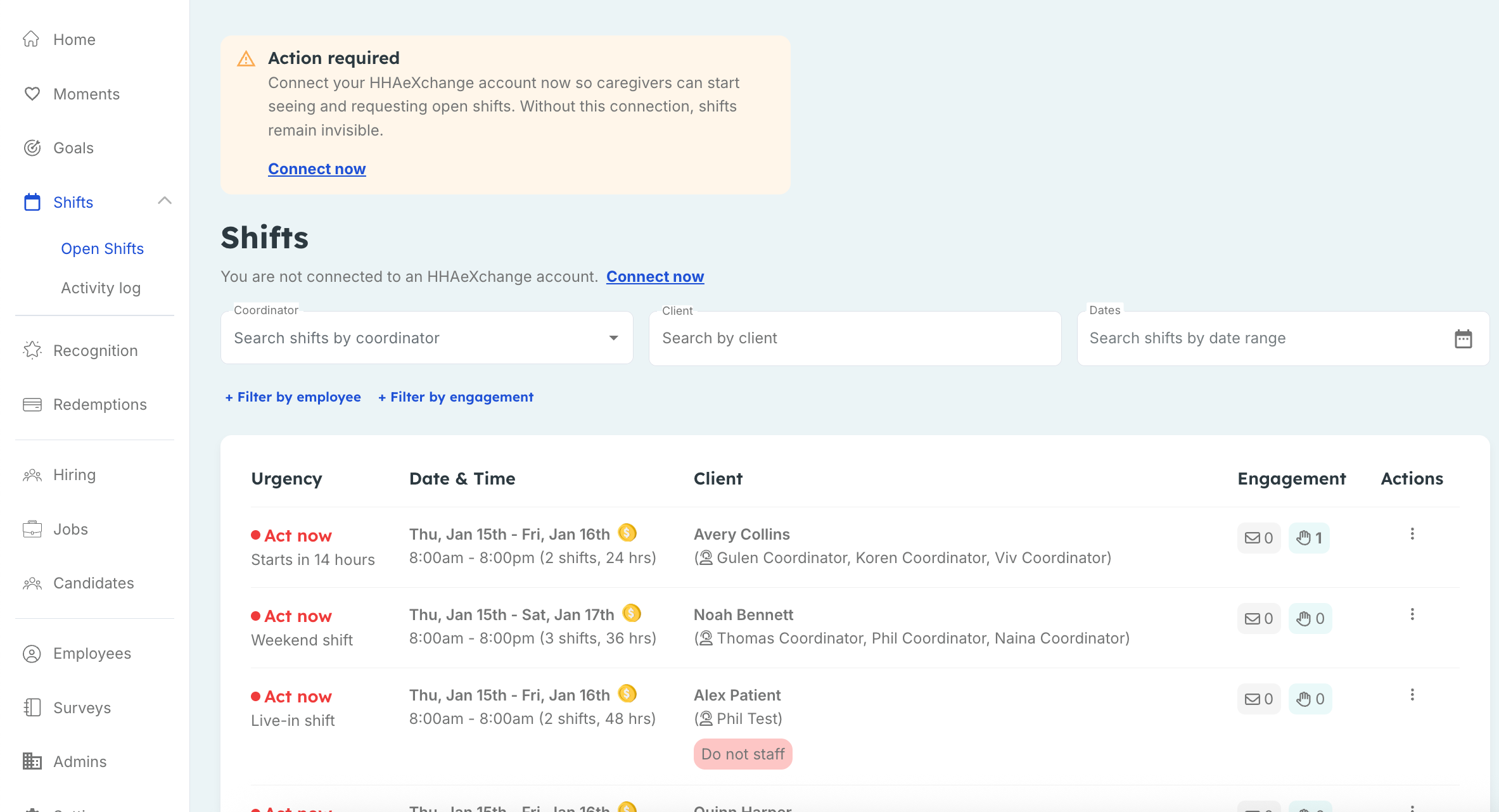
Task: Click message count badge for Avery Collins
Action: coord(1259,538)
